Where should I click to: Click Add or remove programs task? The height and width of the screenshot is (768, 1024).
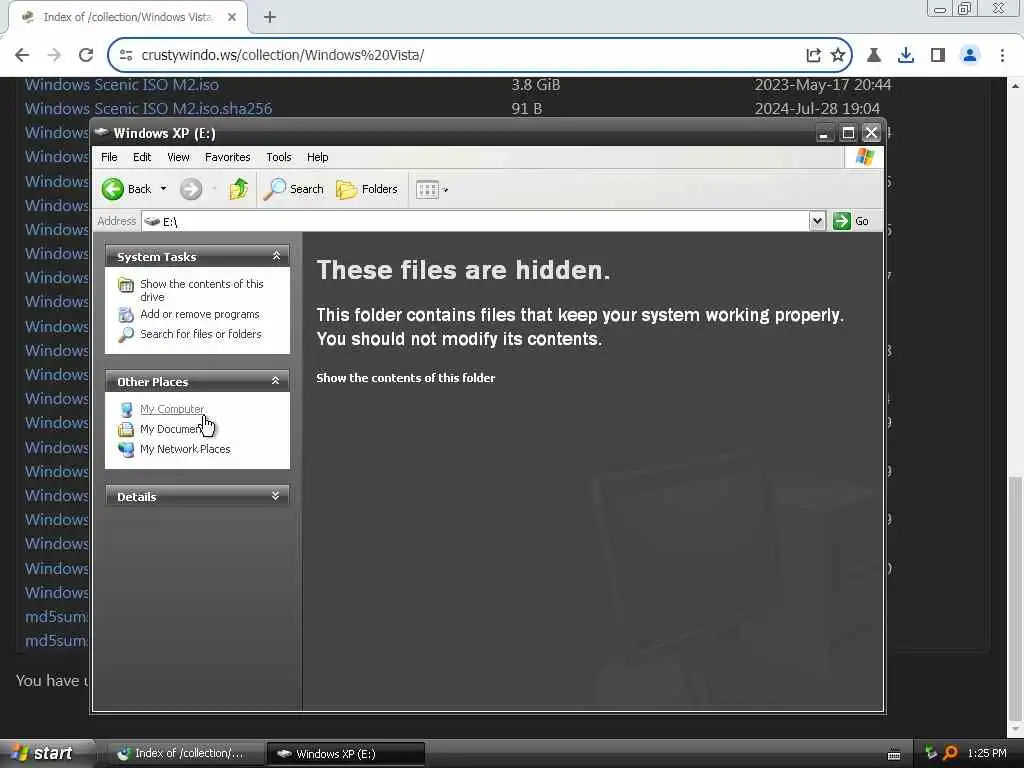tap(200, 314)
